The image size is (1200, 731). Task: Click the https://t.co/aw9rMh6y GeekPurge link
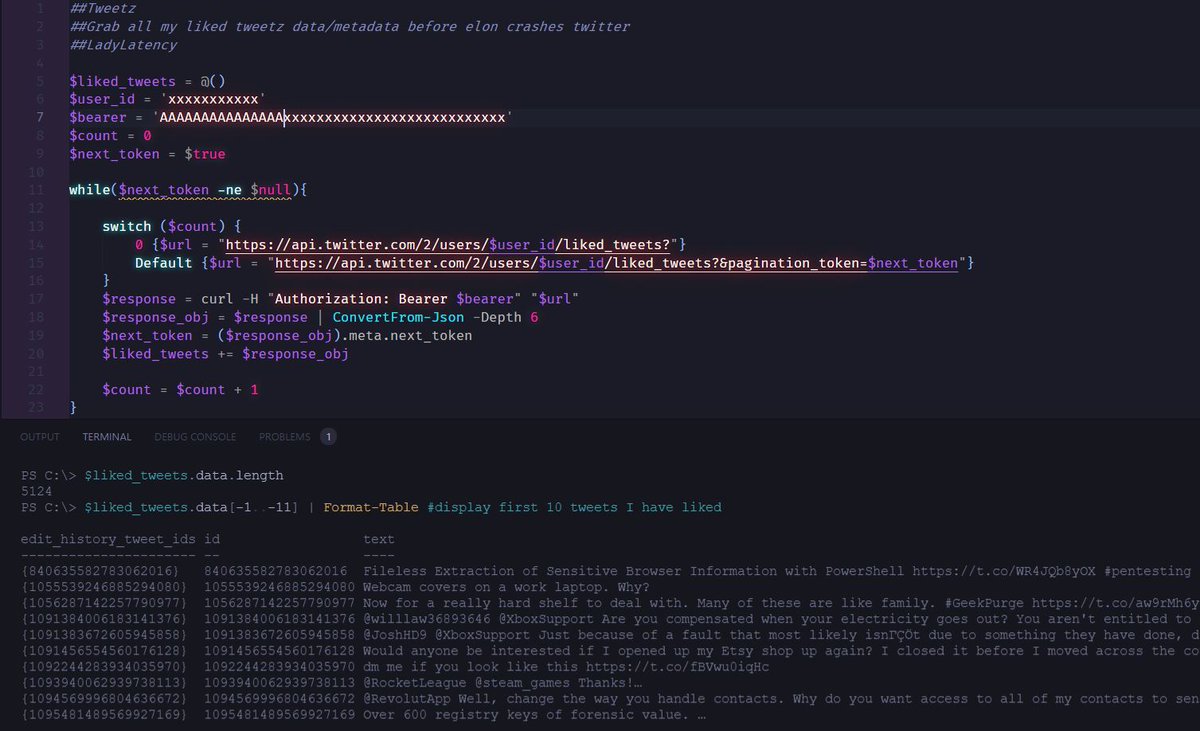(x=1127, y=603)
